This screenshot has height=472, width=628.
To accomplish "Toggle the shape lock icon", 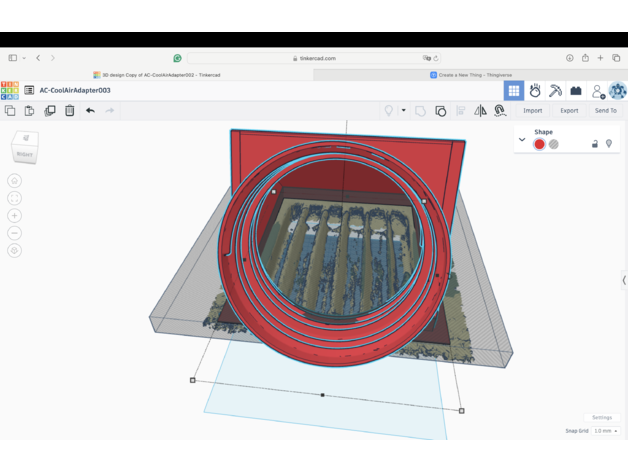I will [x=595, y=144].
